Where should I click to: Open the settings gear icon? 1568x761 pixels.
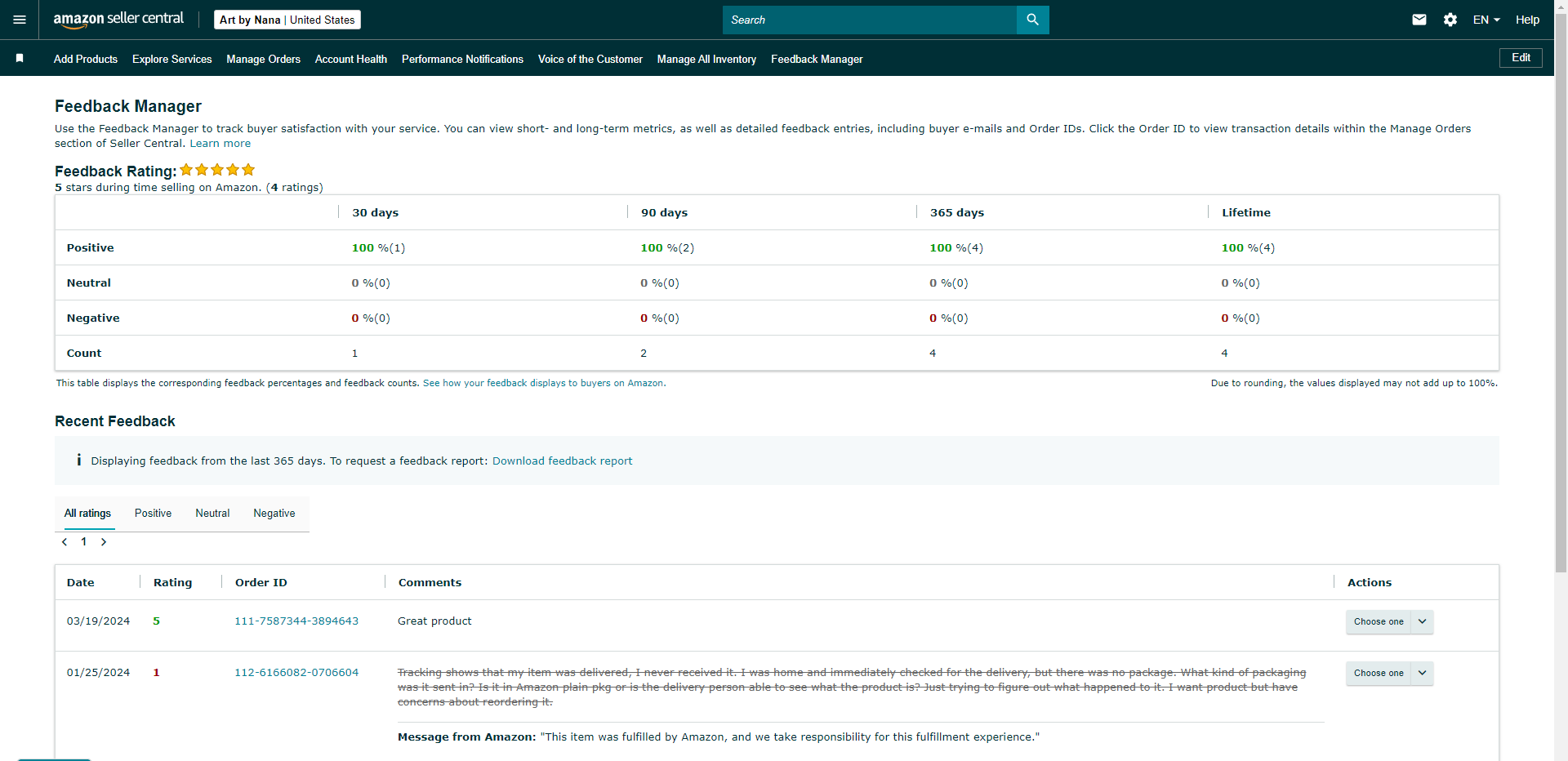pos(1450,20)
